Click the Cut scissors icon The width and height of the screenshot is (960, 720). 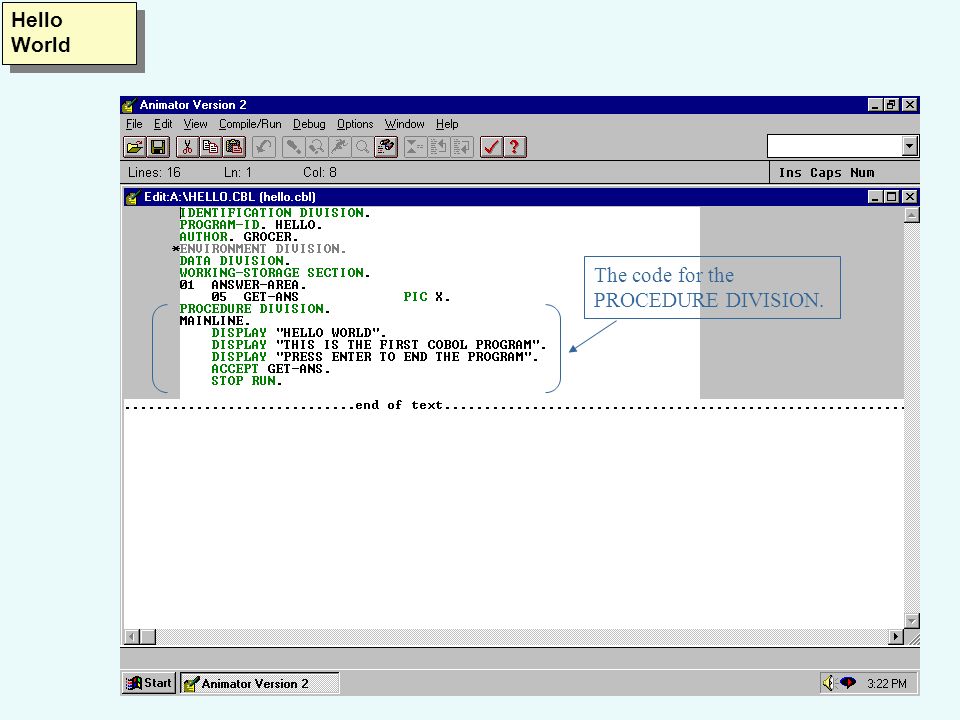[x=187, y=147]
